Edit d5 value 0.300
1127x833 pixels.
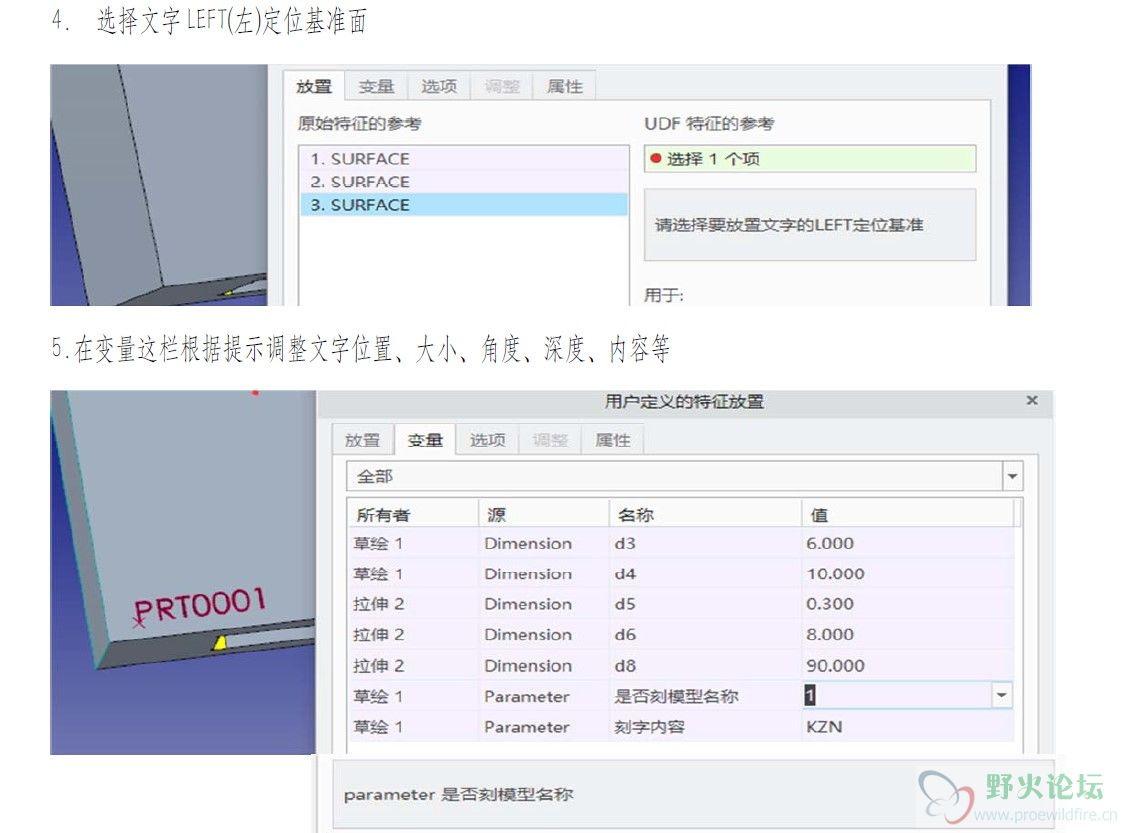(x=908, y=604)
